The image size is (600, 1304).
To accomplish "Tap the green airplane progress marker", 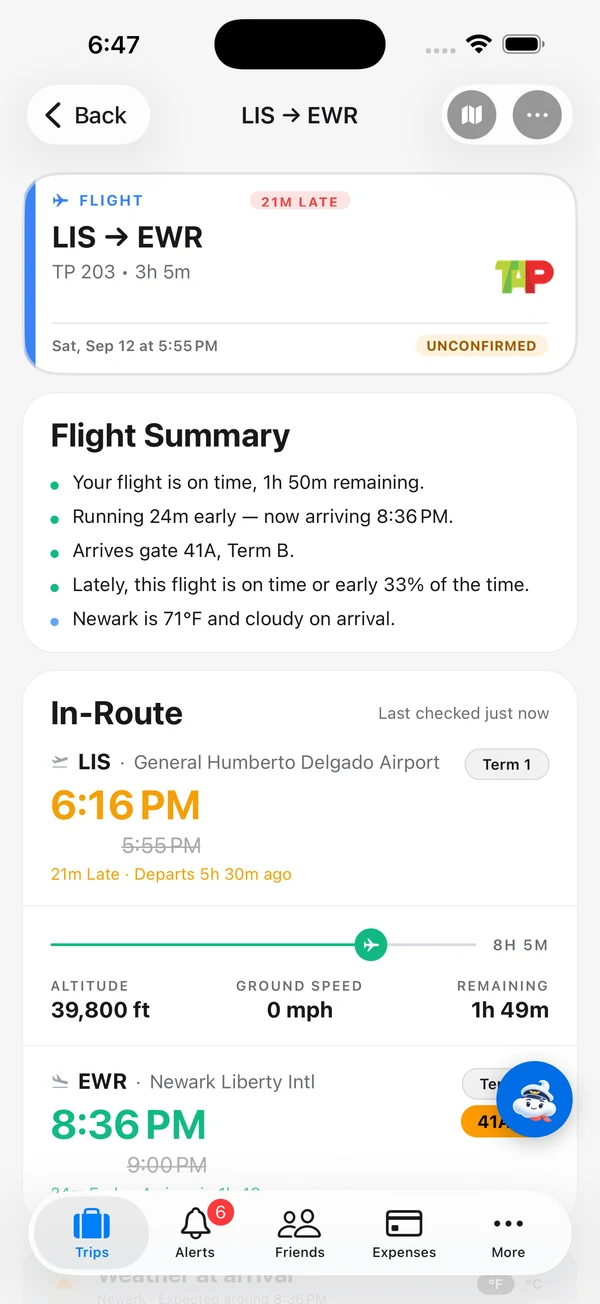I will (371, 944).
